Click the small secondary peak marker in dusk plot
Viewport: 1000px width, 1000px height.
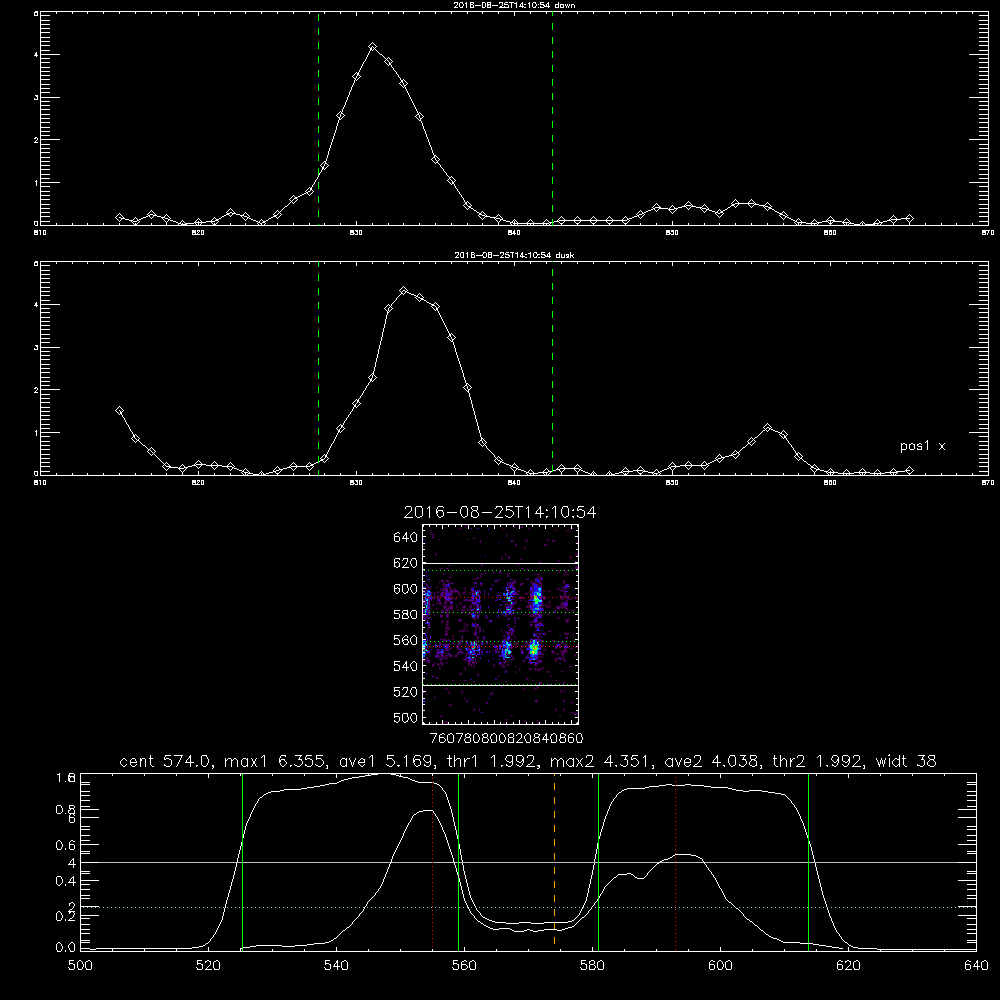click(768, 428)
